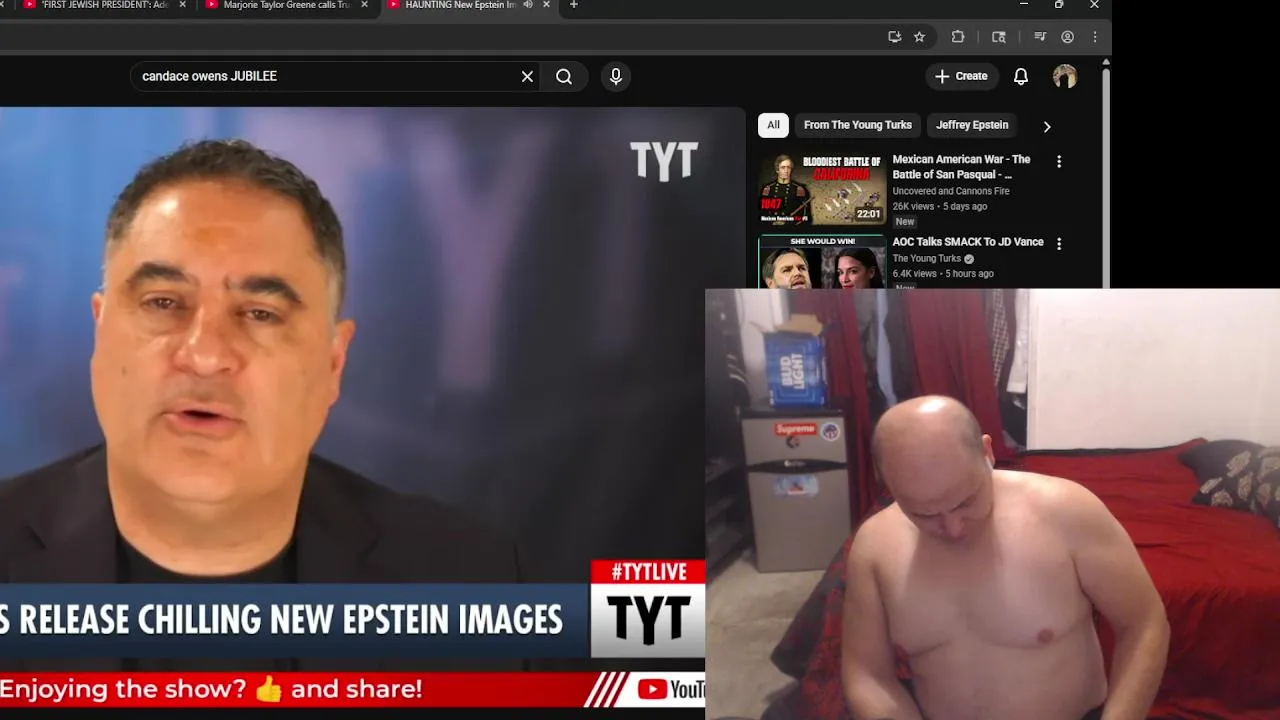The height and width of the screenshot is (720, 1280).
Task: Open the Create menu
Action: point(961,76)
